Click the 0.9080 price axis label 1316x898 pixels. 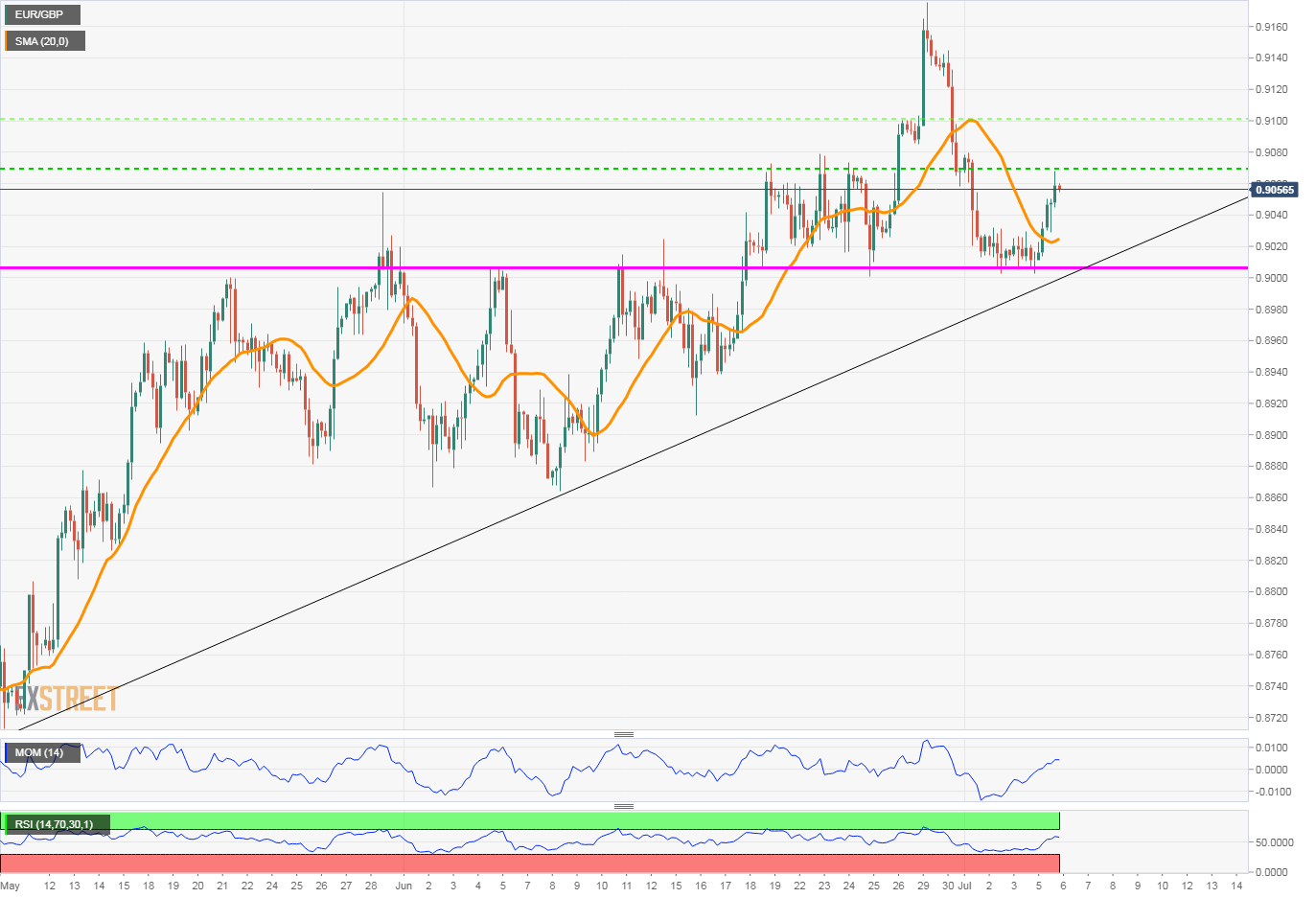click(x=1272, y=152)
